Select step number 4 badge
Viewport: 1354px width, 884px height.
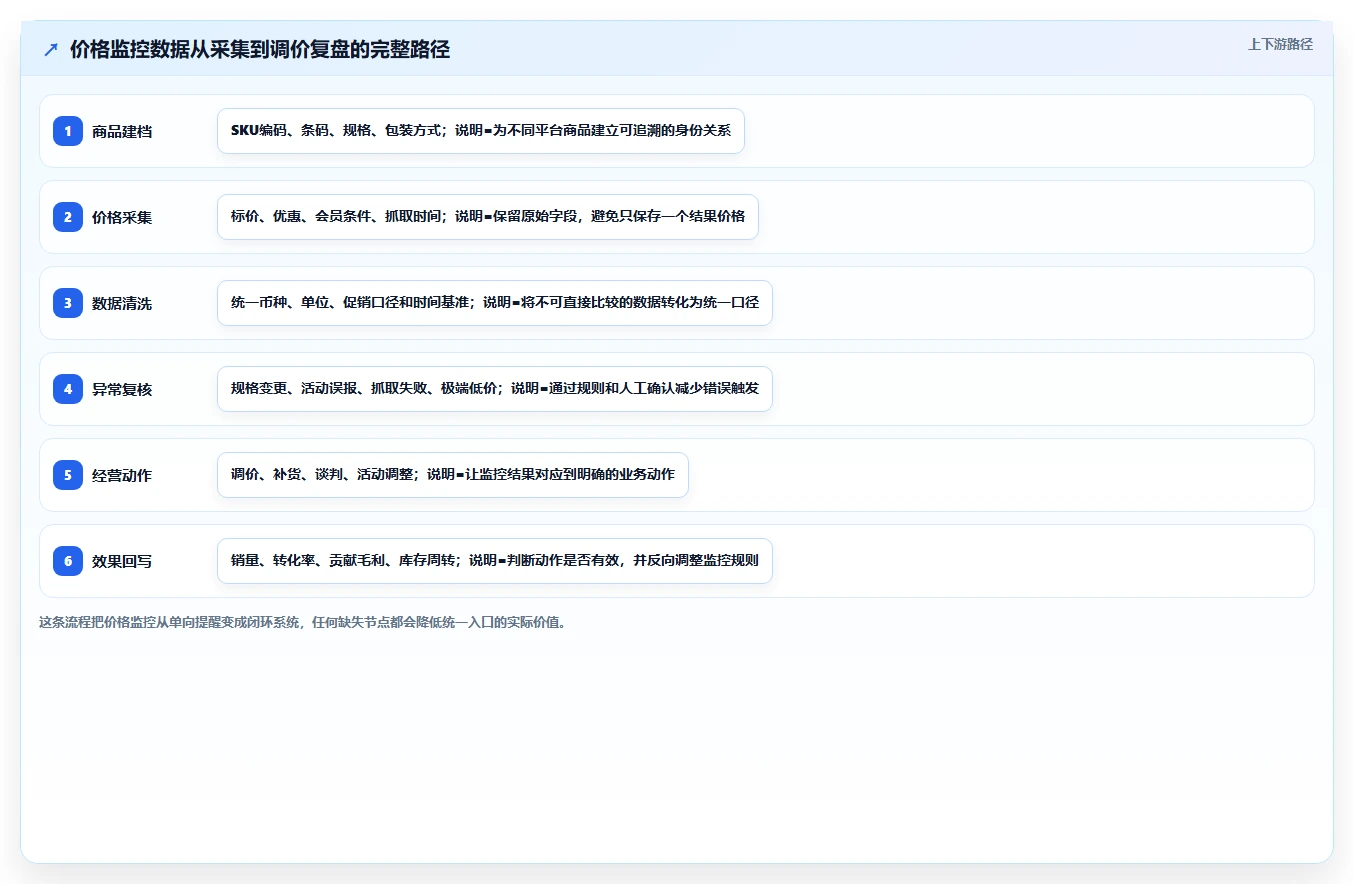coord(68,389)
